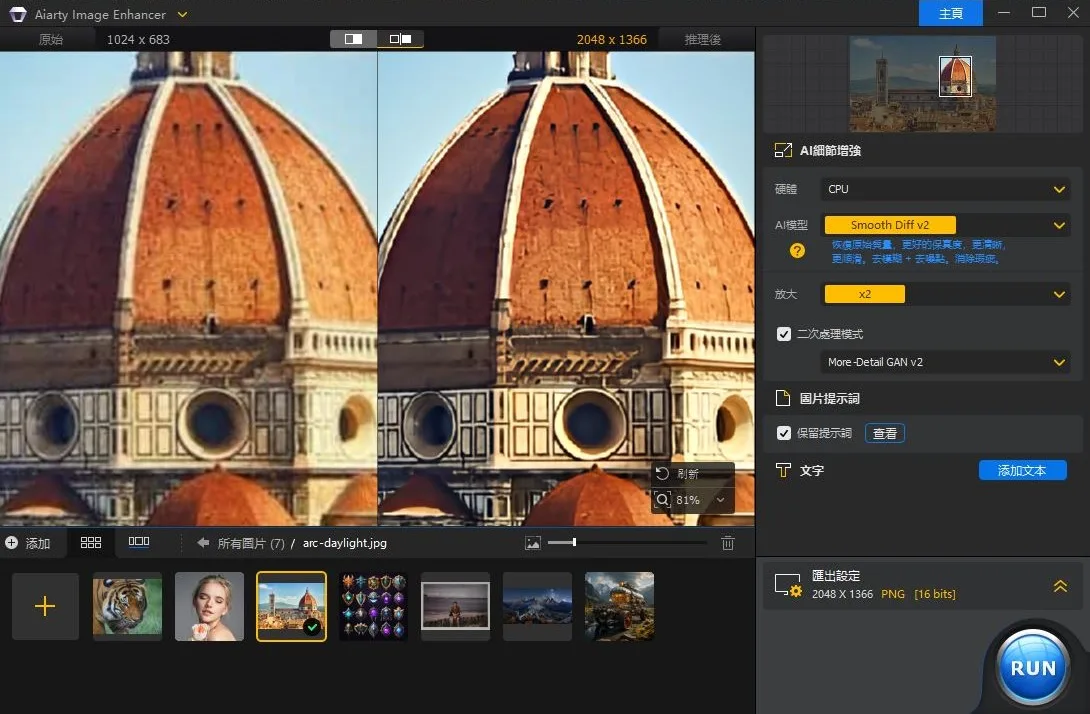
Task: Click the 添加文本 button
Action: (1022, 470)
